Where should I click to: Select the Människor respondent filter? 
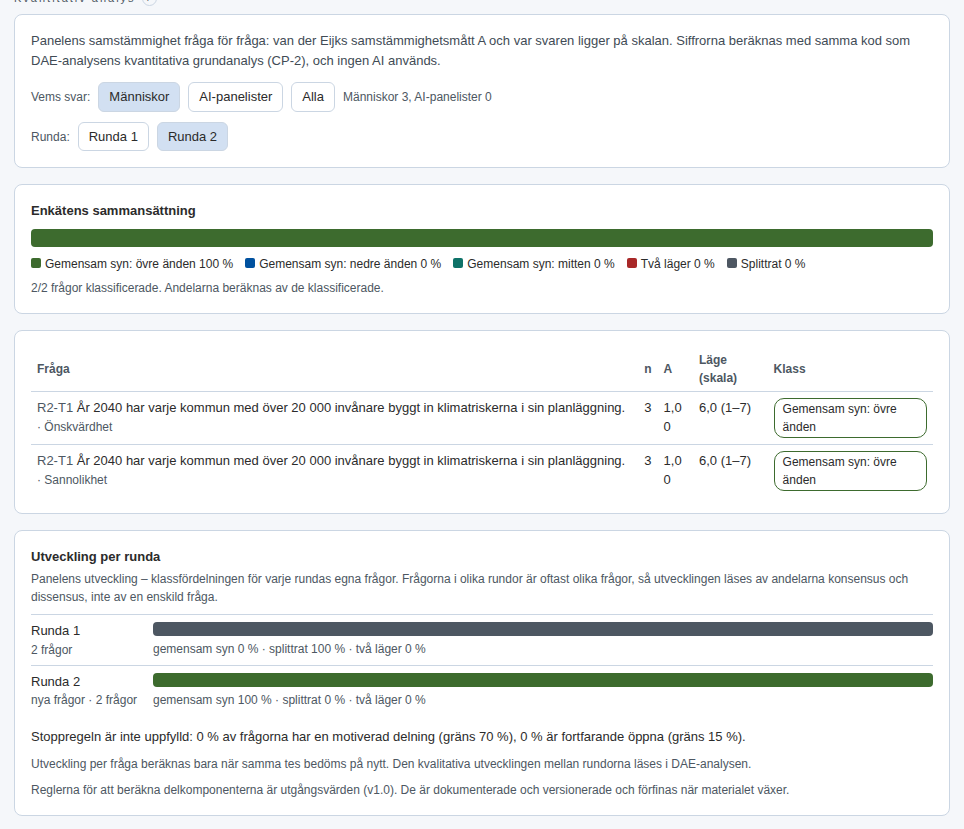pyautogui.click(x=139, y=97)
